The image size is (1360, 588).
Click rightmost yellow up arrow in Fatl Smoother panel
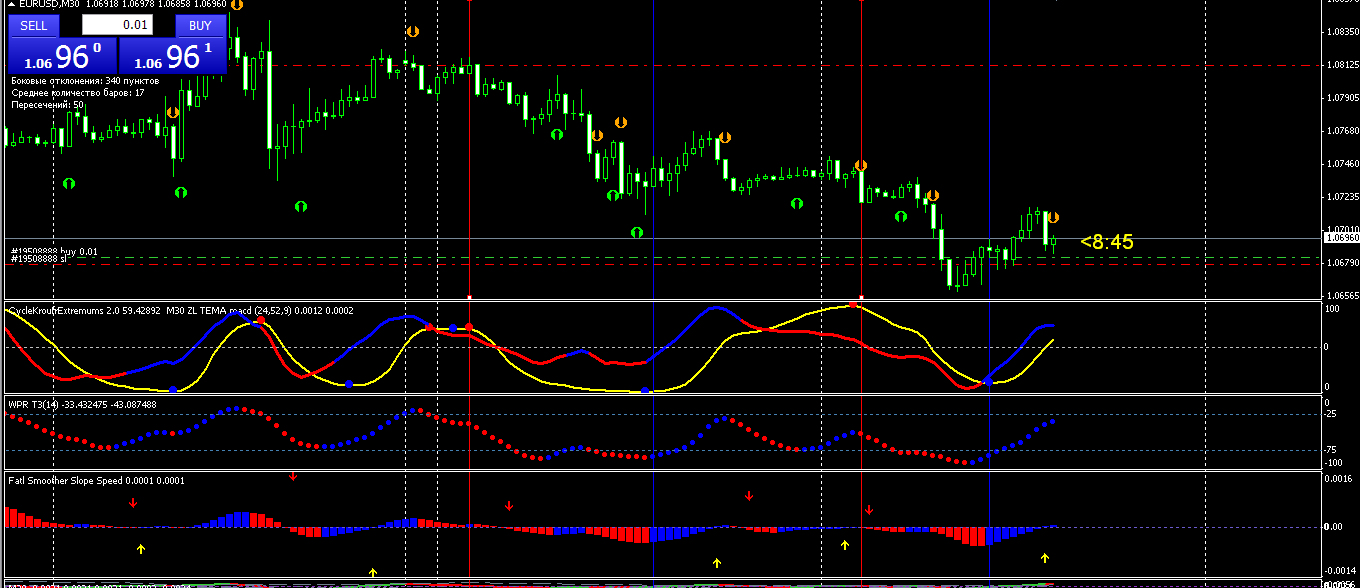click(x=1045, y=557)
